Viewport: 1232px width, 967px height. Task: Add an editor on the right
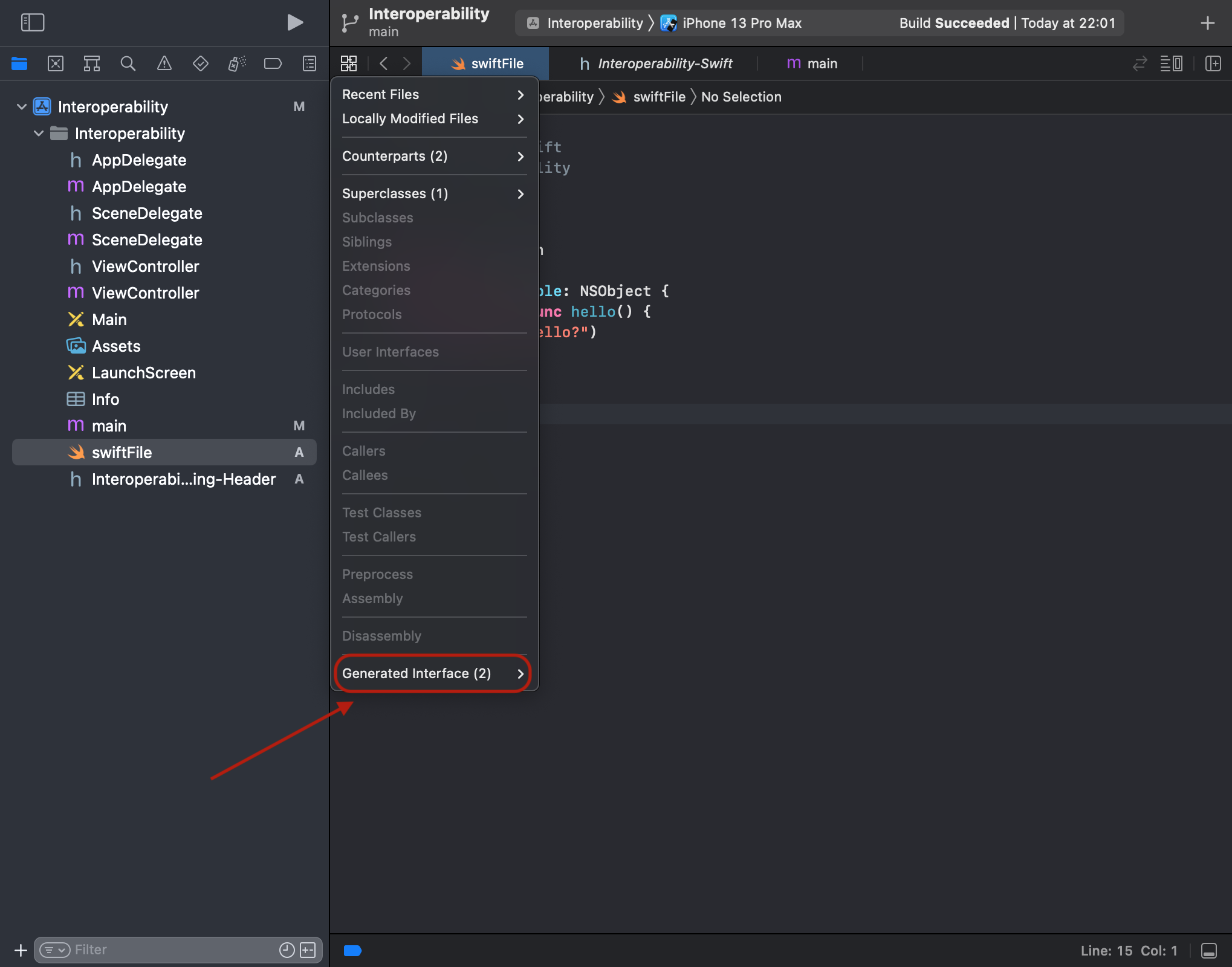[x=1213, y=63]
